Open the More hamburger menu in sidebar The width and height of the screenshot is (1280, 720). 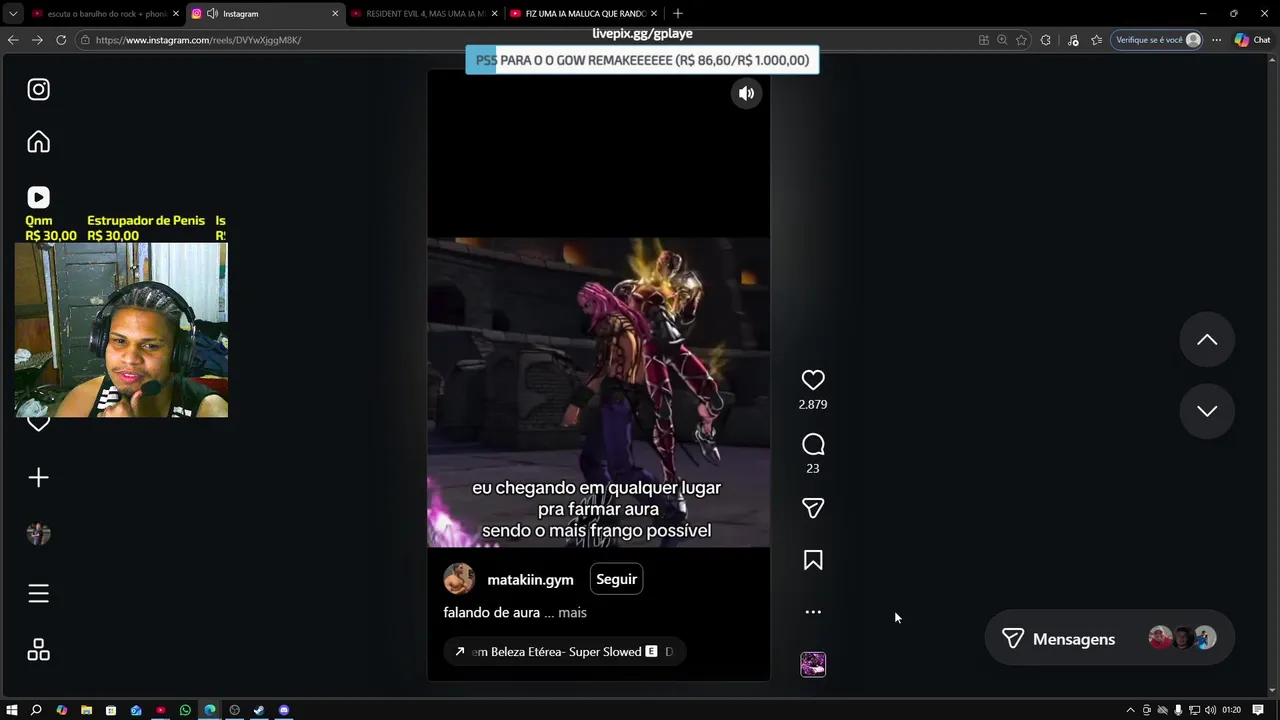click(x=38, y=594)
